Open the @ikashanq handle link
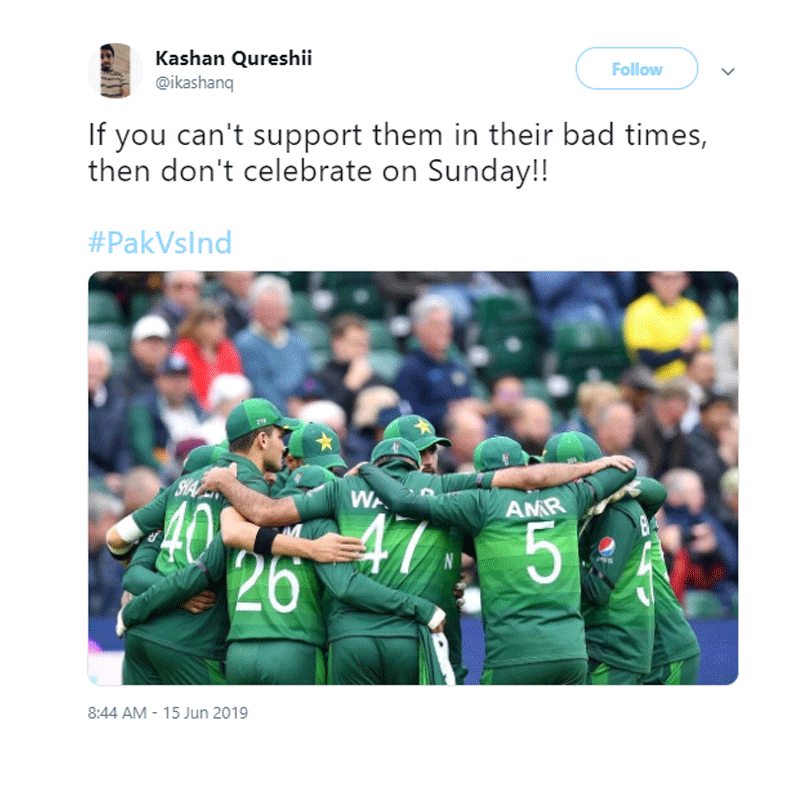The width and height of the screenshot is (800, 800). pyautogui.click(x=194, y=83)
